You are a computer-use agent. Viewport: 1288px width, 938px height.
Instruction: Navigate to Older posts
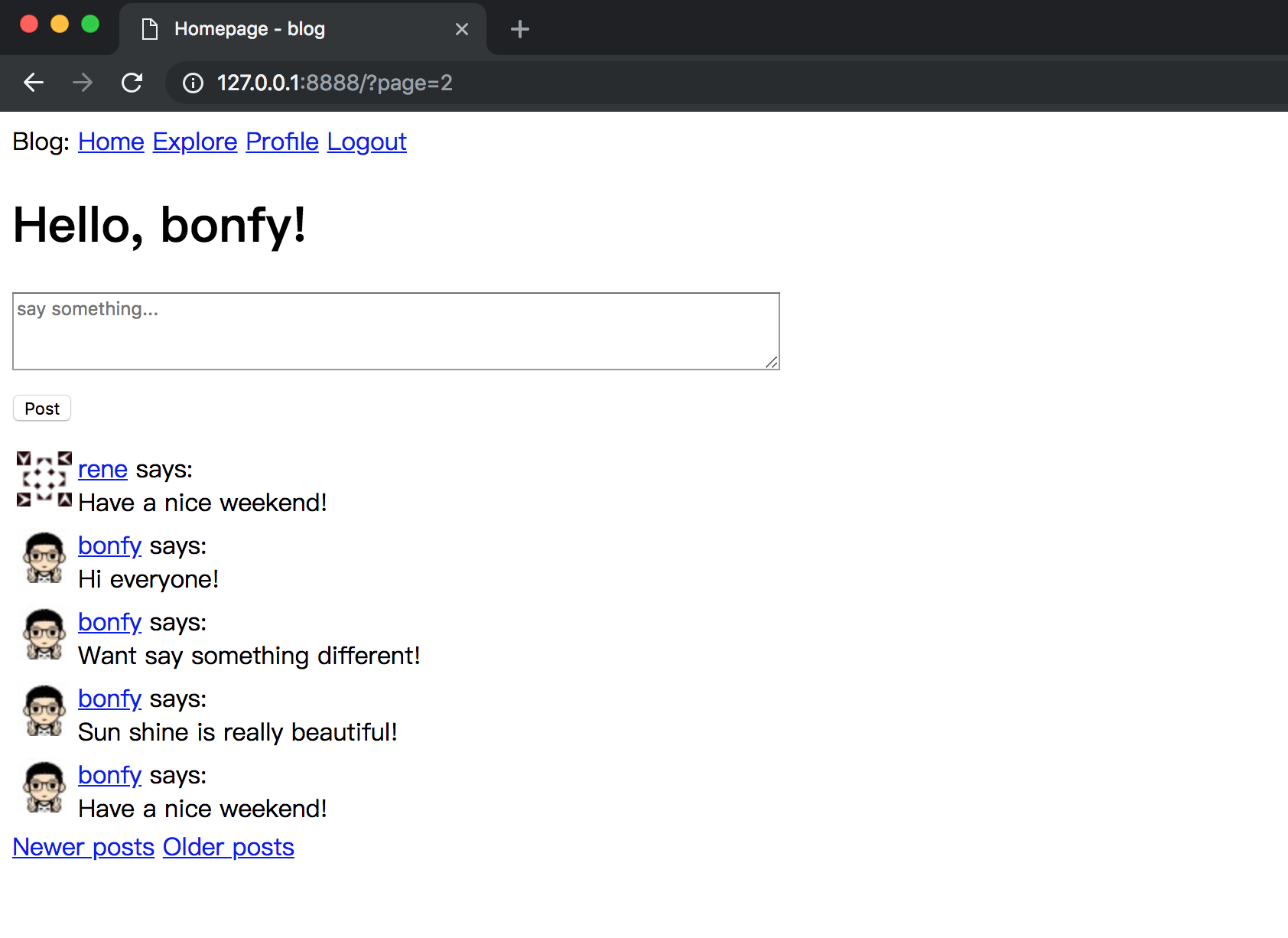click(228, 847)
